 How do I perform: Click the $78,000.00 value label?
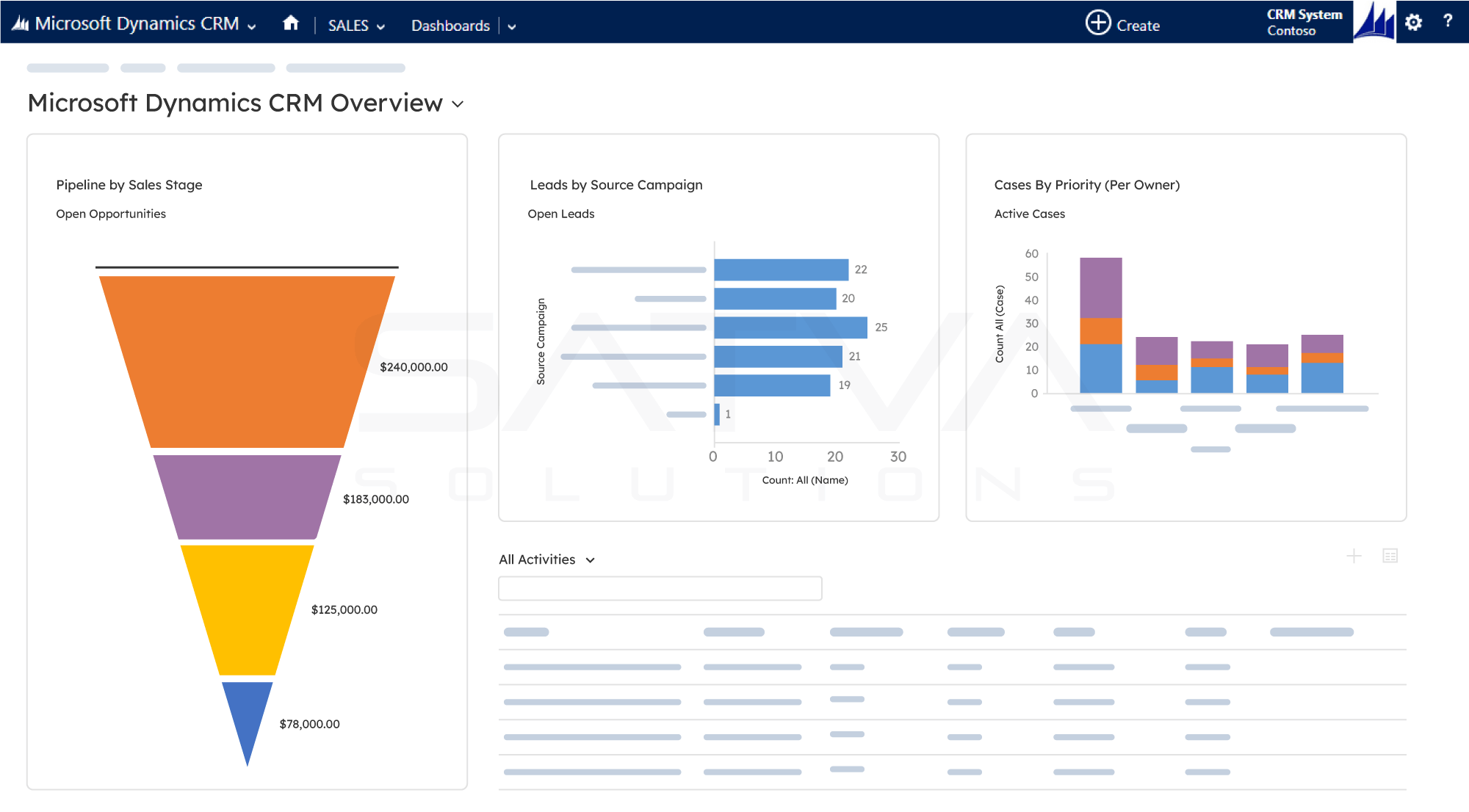click(x=309, y=725)
